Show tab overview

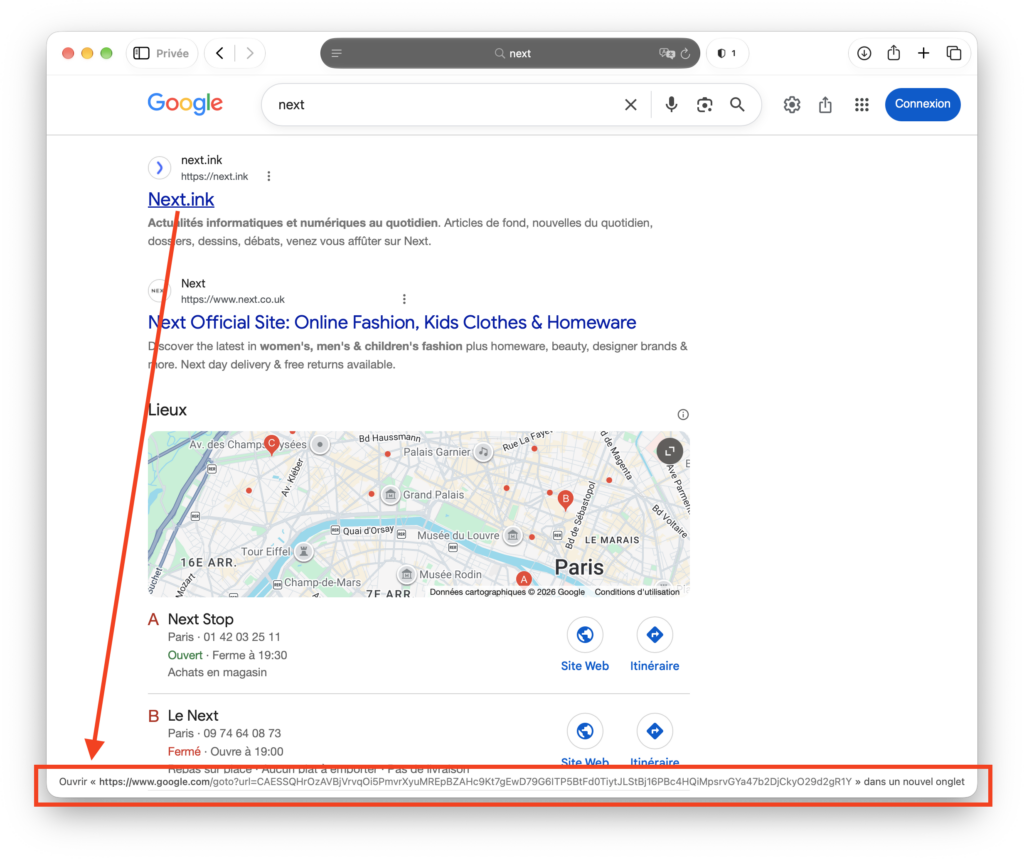pos(953,53)
